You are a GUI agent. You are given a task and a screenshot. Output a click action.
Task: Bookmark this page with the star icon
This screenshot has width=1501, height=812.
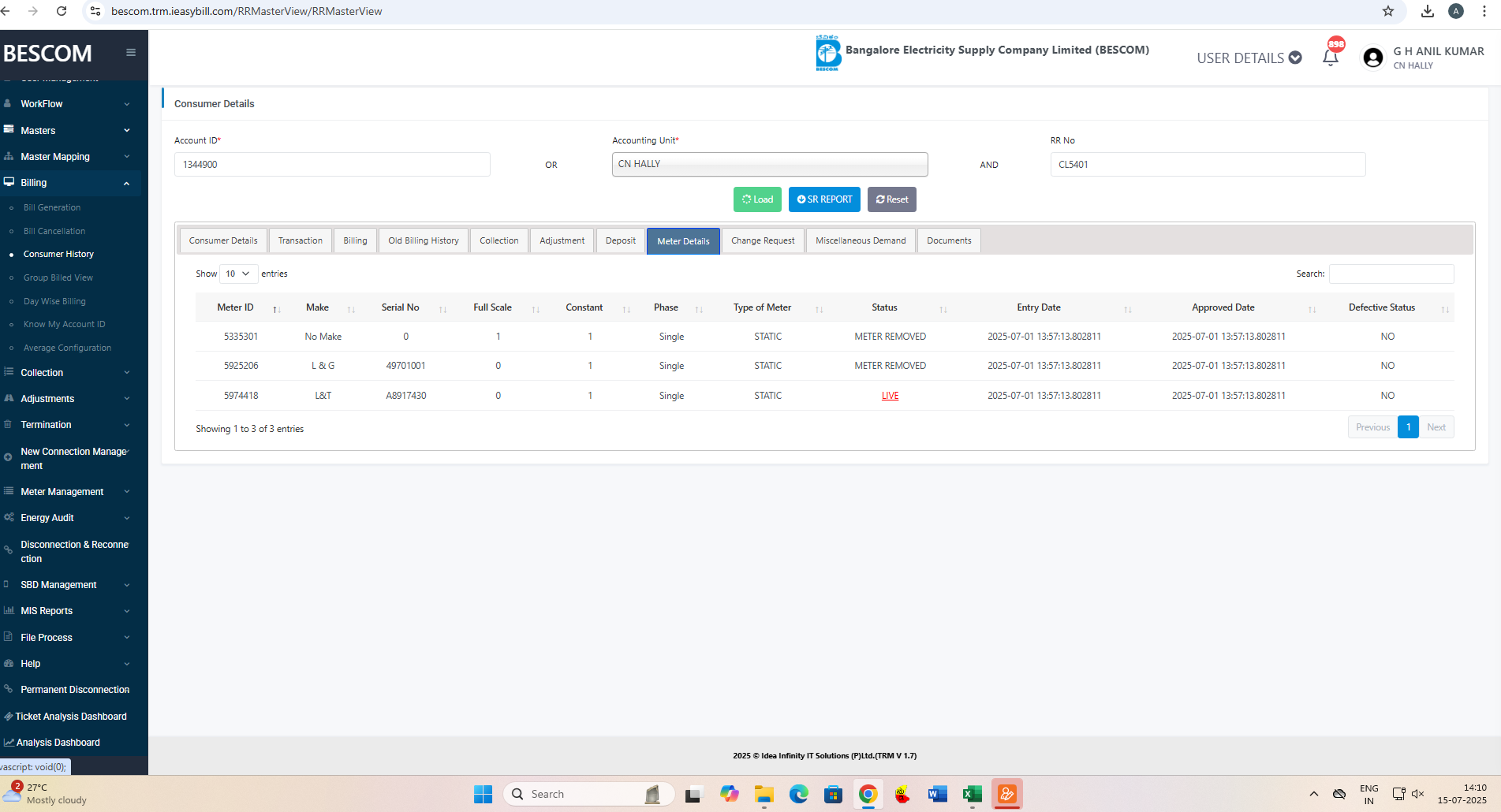[1388, 11]
